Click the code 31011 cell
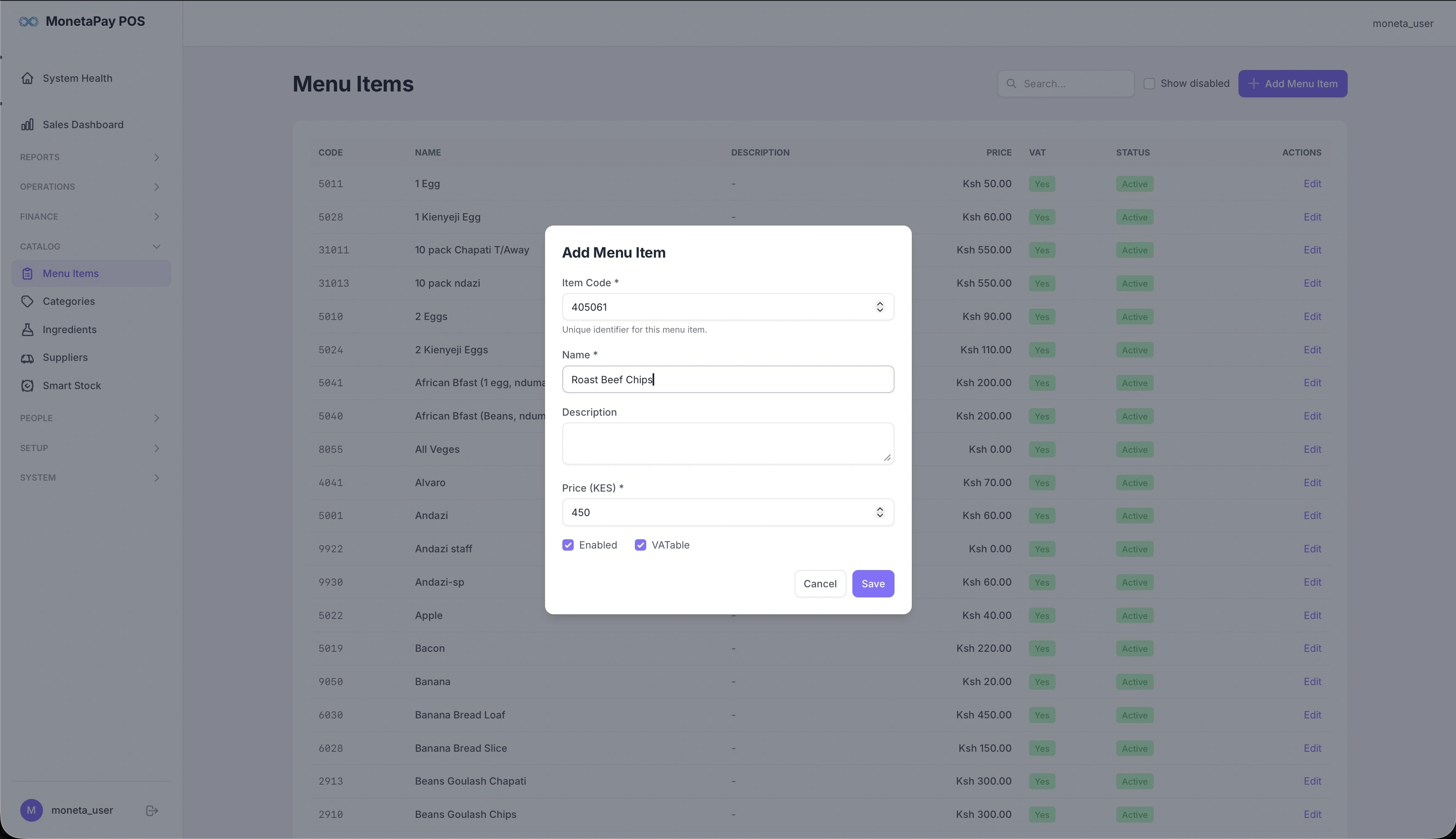Image resolution: width=1456 pixels, height=839 pixels. click(334, 250)
